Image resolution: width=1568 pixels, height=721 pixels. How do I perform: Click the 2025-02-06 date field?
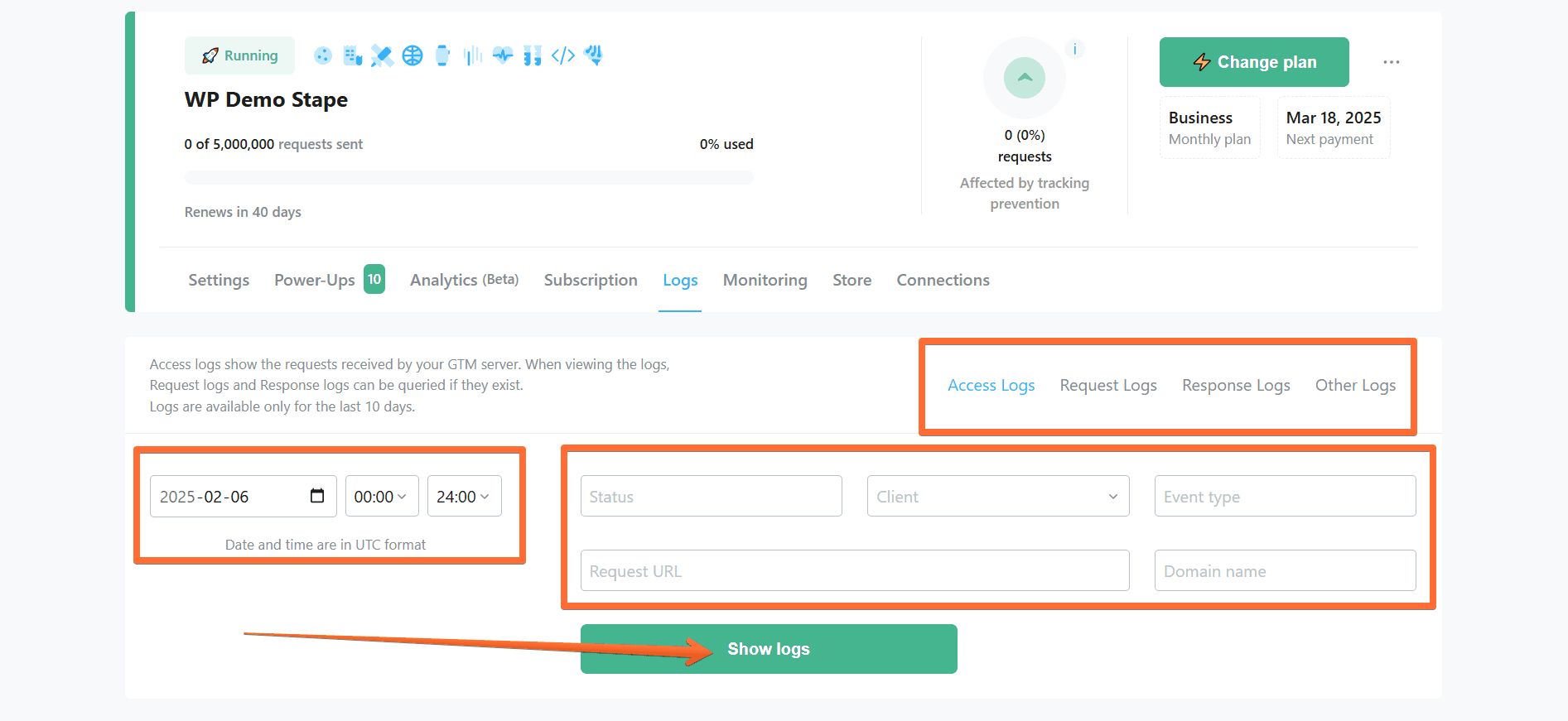(x=244, y=496)
